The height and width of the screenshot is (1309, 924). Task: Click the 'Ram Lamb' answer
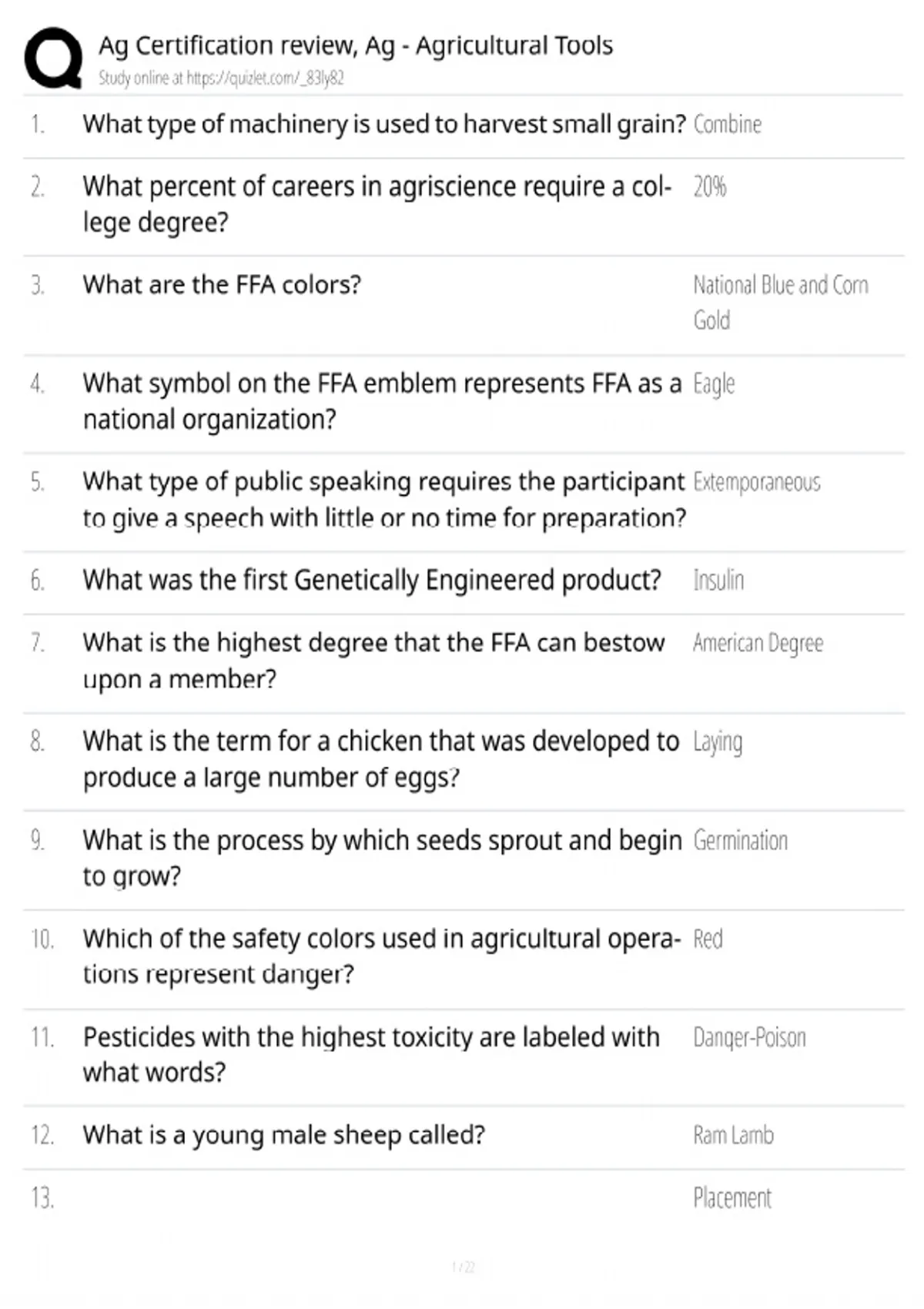pos(733,1135)
